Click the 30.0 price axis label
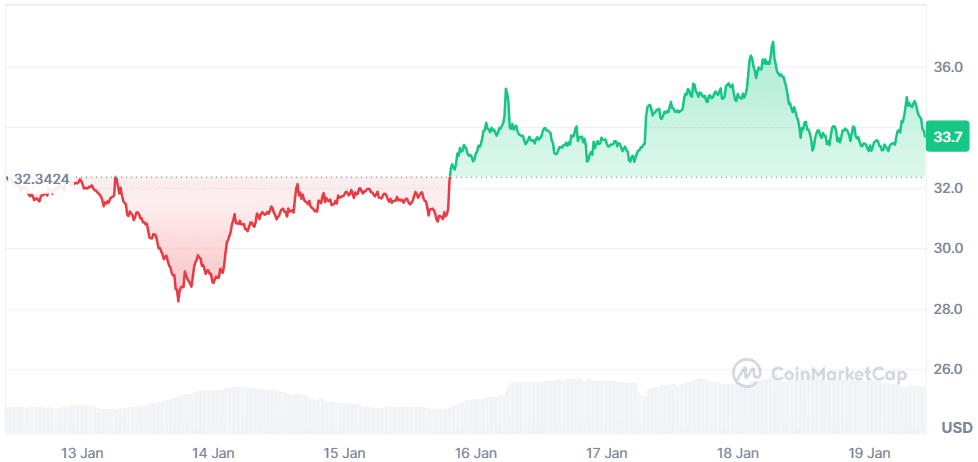Image resolution: width=978 pixels, height=462 pixels. point(947,248)
